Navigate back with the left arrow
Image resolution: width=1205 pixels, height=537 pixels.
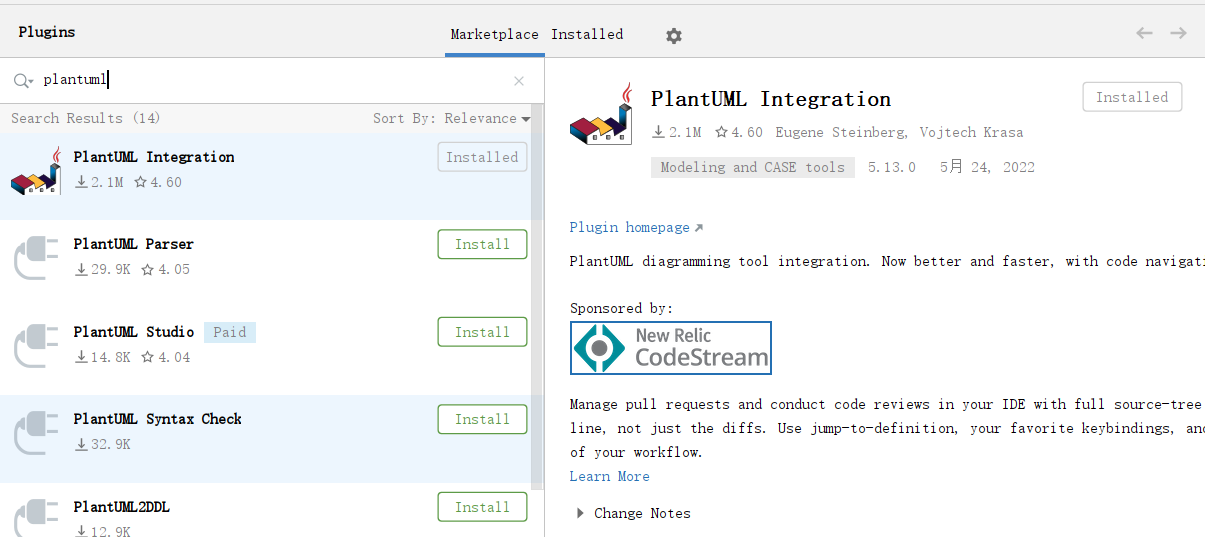1144,33
